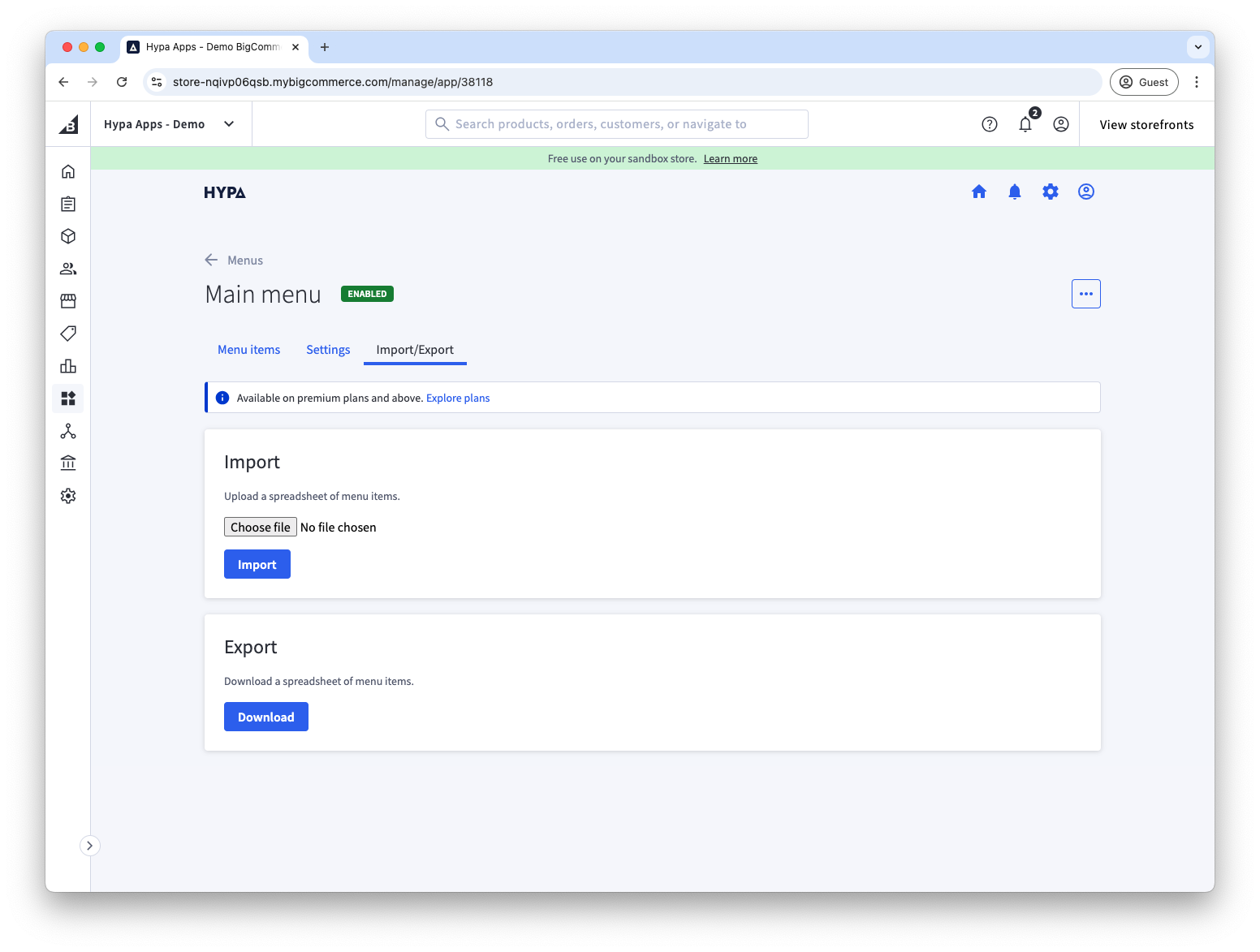Expand the collapsed sidebar with chevron
This screenshot has height=952, width=1260.
click(90, 846)
